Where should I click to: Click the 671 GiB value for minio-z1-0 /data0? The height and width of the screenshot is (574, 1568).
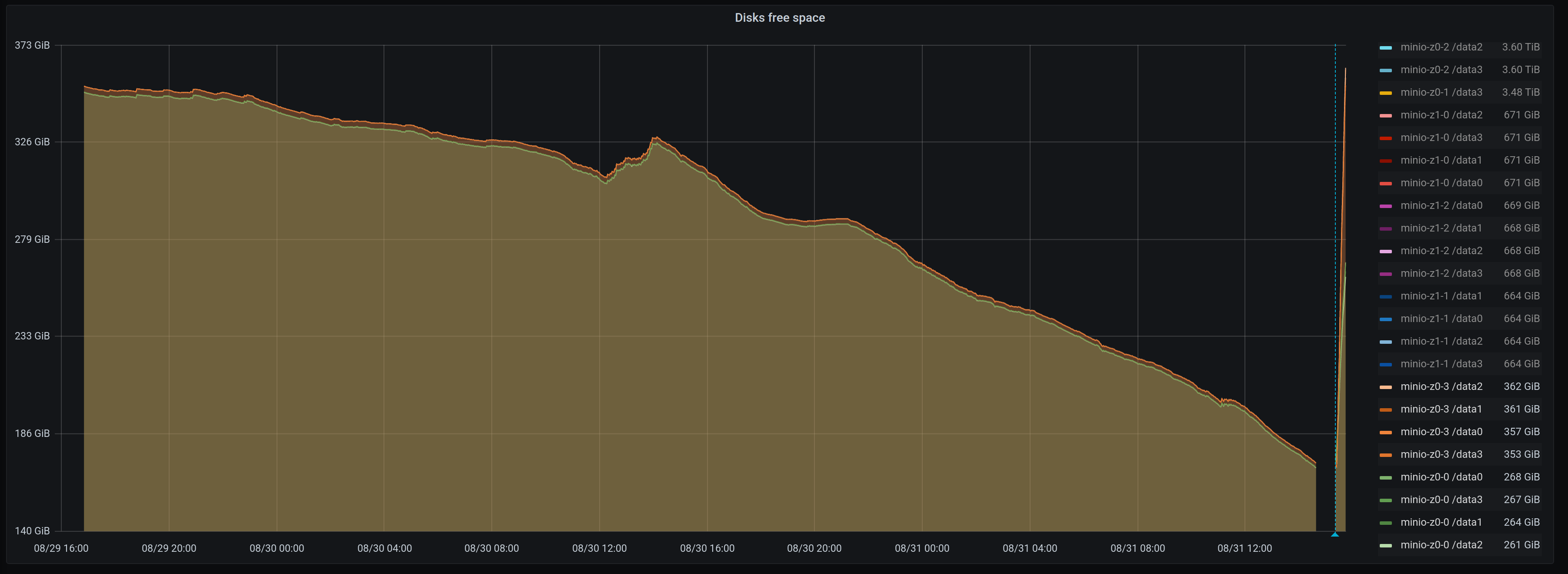(1522, 182)
